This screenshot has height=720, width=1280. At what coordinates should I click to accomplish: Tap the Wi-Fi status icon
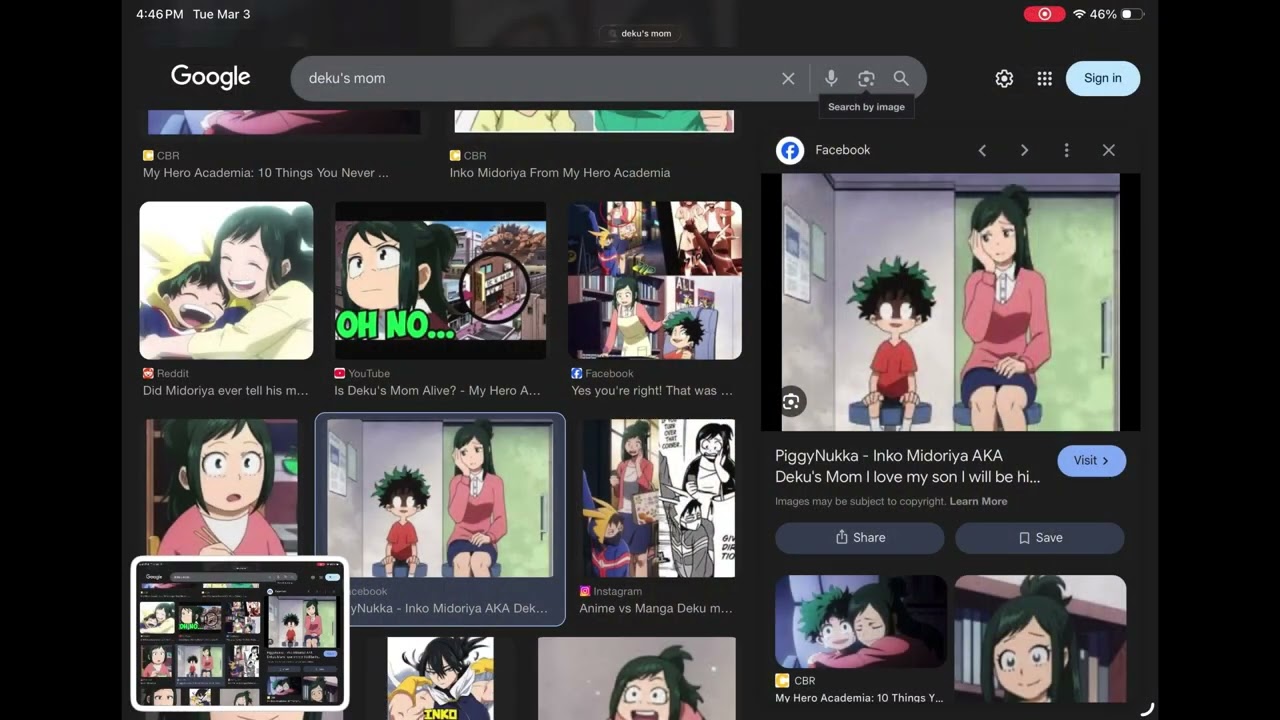click(1079, 14)
